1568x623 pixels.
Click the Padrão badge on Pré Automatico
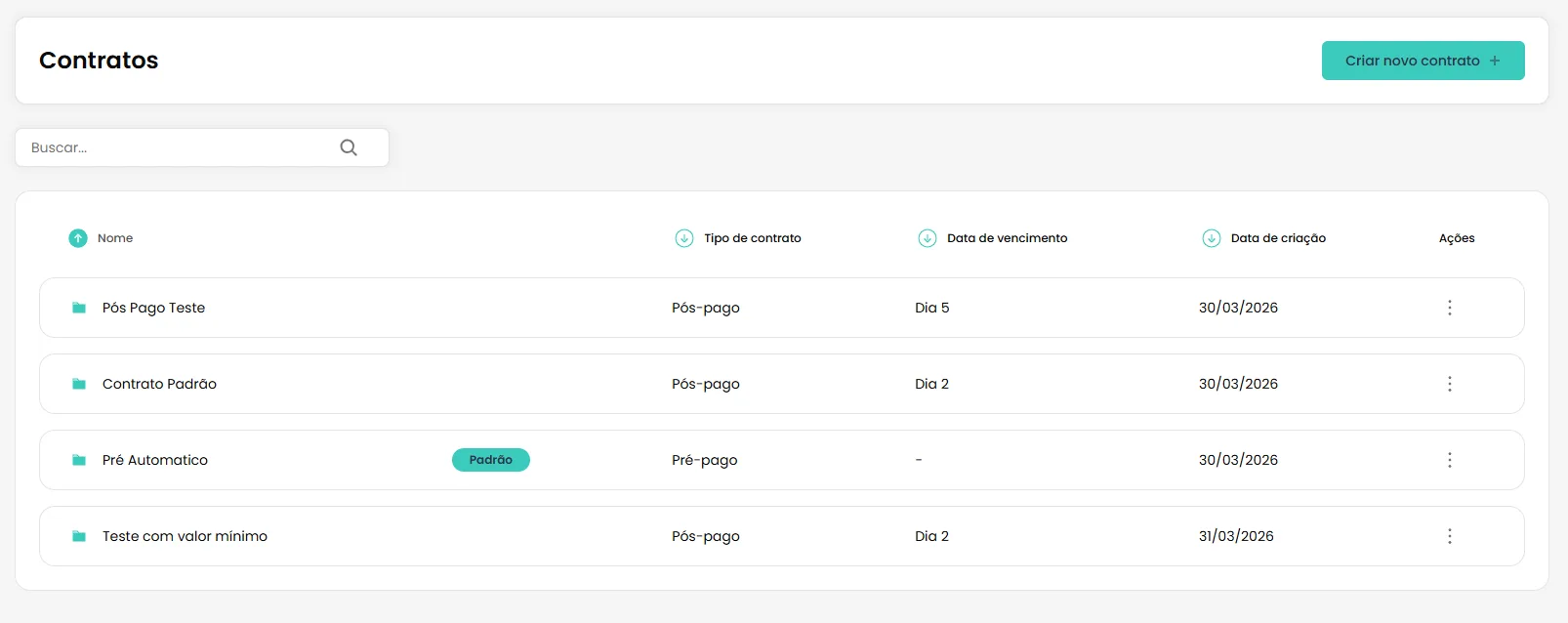491,460
